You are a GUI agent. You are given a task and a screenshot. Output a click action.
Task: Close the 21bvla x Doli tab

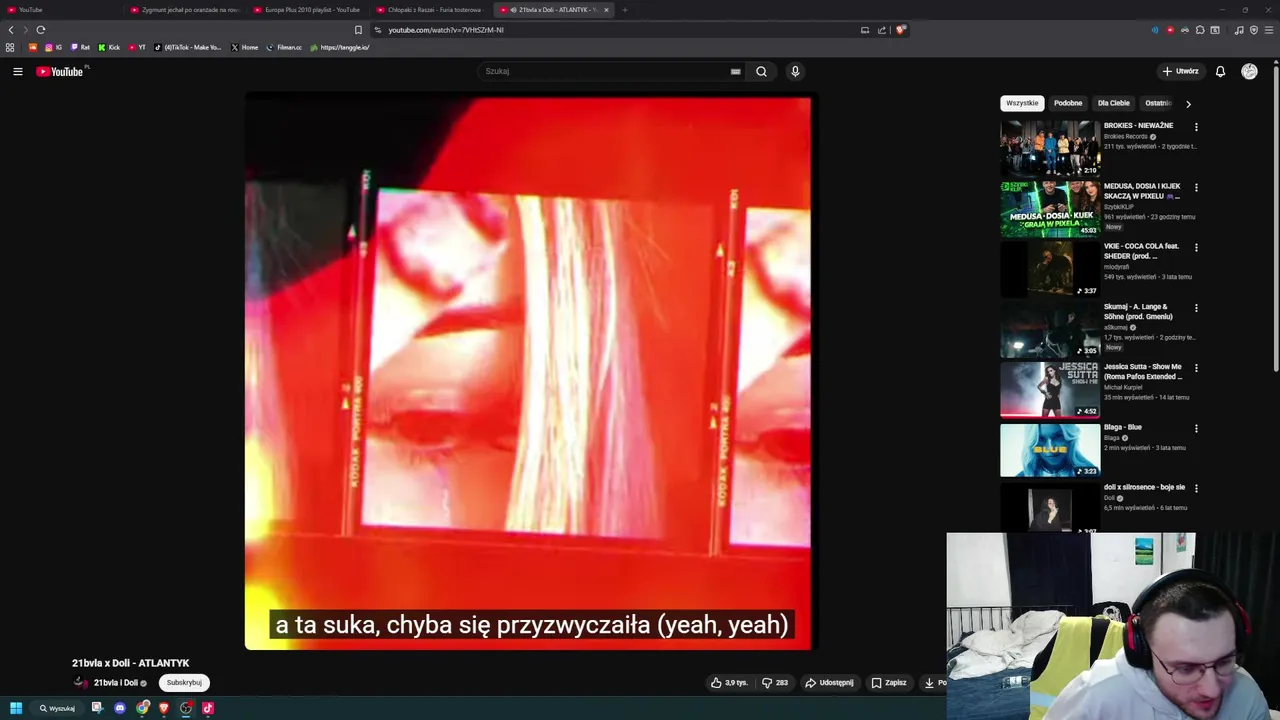pyautogui.click(x=606, y=10)
